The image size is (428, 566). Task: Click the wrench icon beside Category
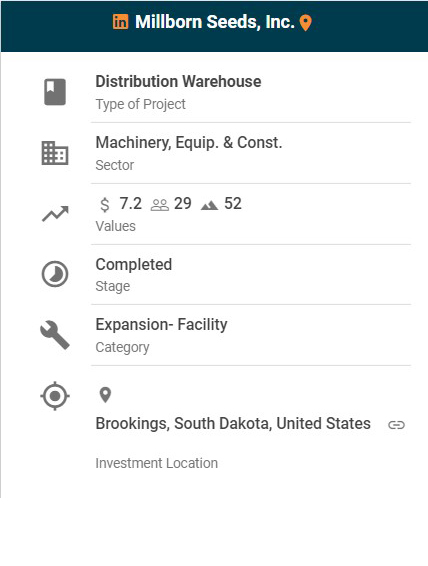[55, 335]
